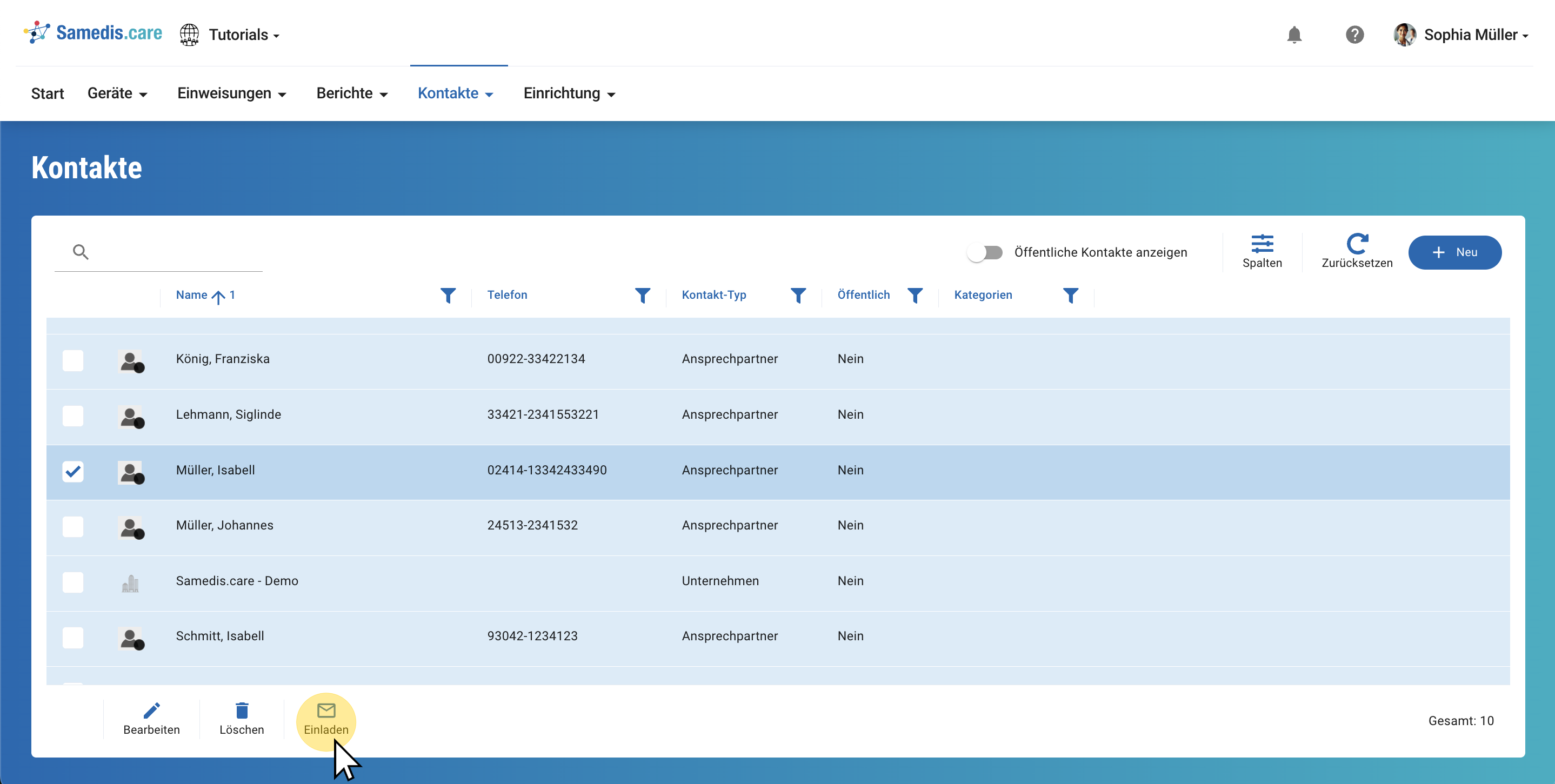Click the Einladen envelope icon
This screenshot has height=784, width=1555.
click(326, 711)
